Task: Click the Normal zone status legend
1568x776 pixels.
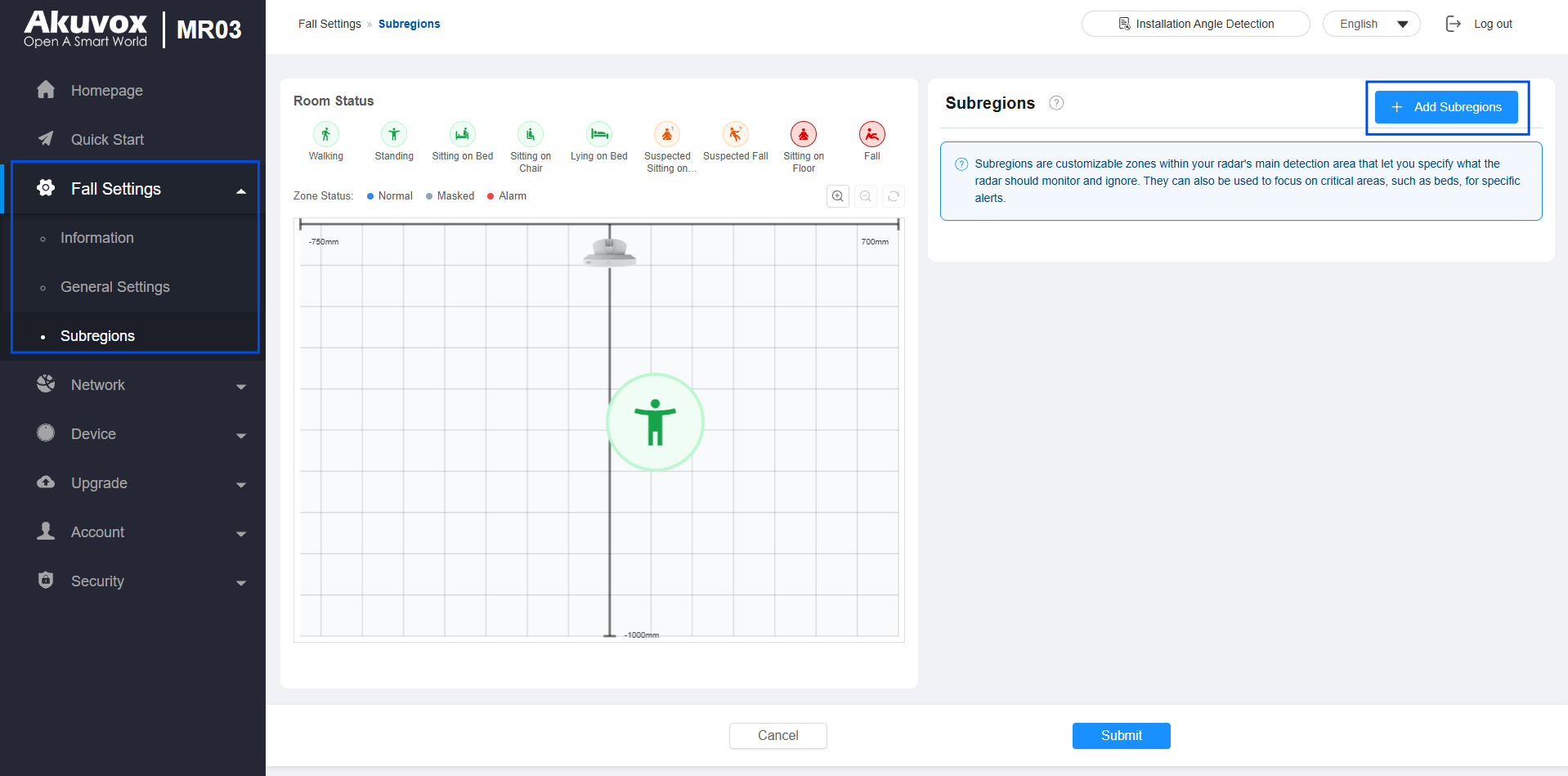Action: [x=390, y=196]
